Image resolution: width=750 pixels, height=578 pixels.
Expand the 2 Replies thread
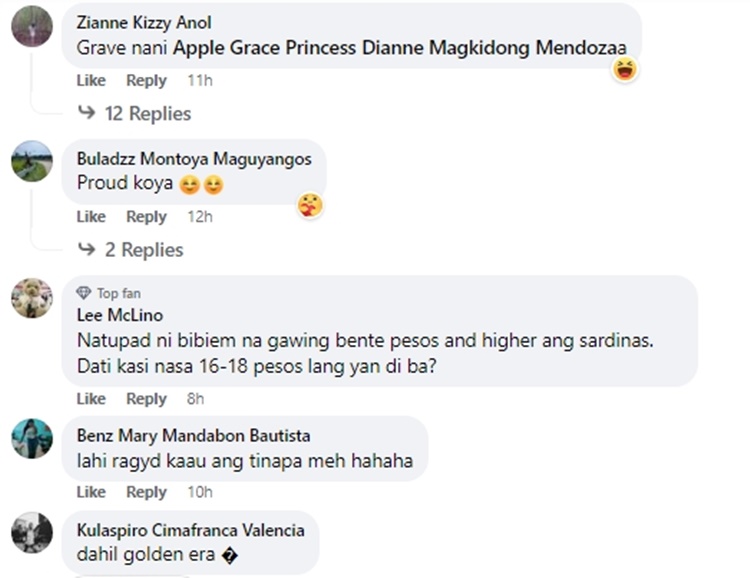coord(144,250)
